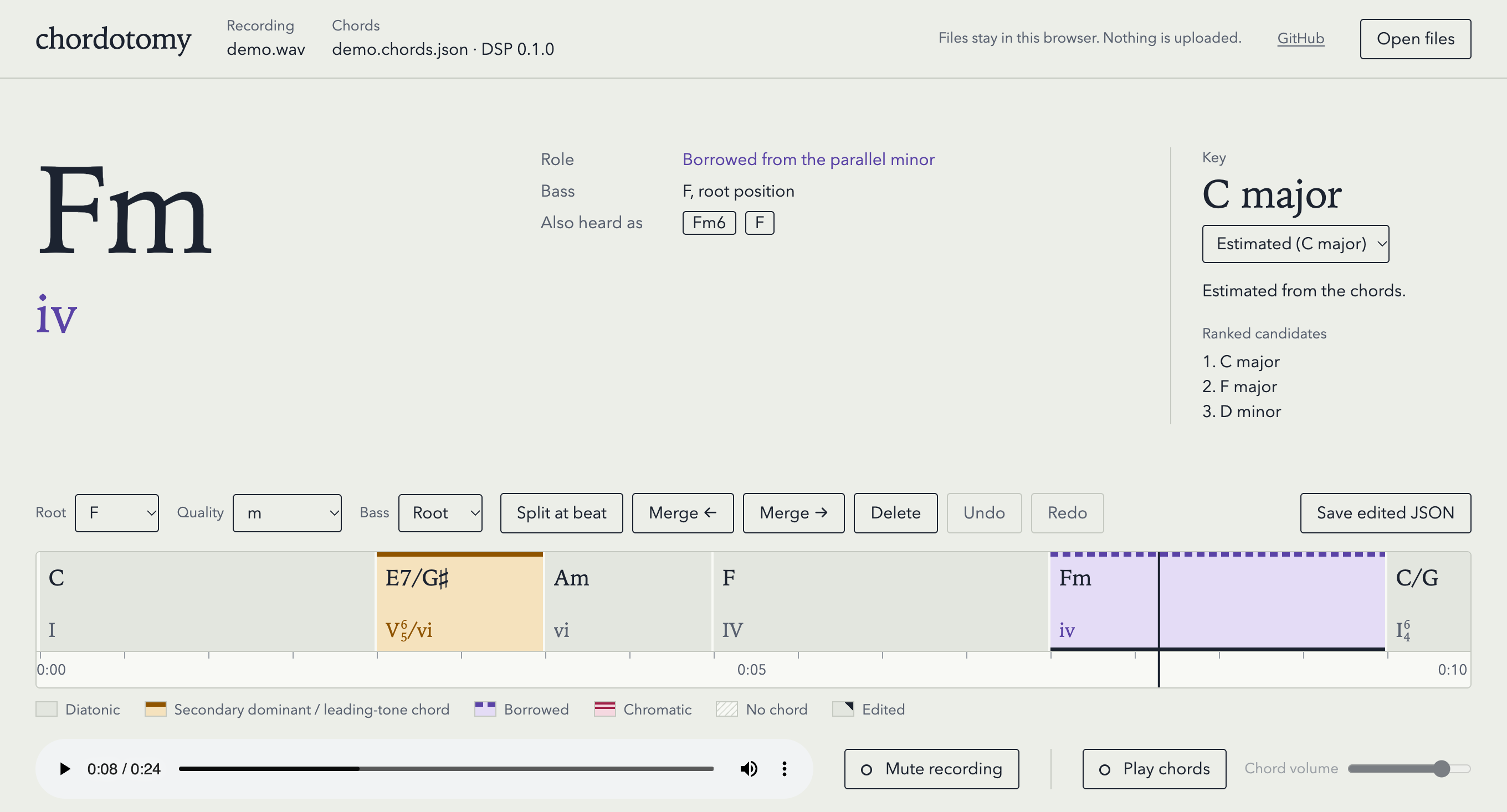1507x812 pixels.
Task: Click the Redo button
Action: point(1067,513)
